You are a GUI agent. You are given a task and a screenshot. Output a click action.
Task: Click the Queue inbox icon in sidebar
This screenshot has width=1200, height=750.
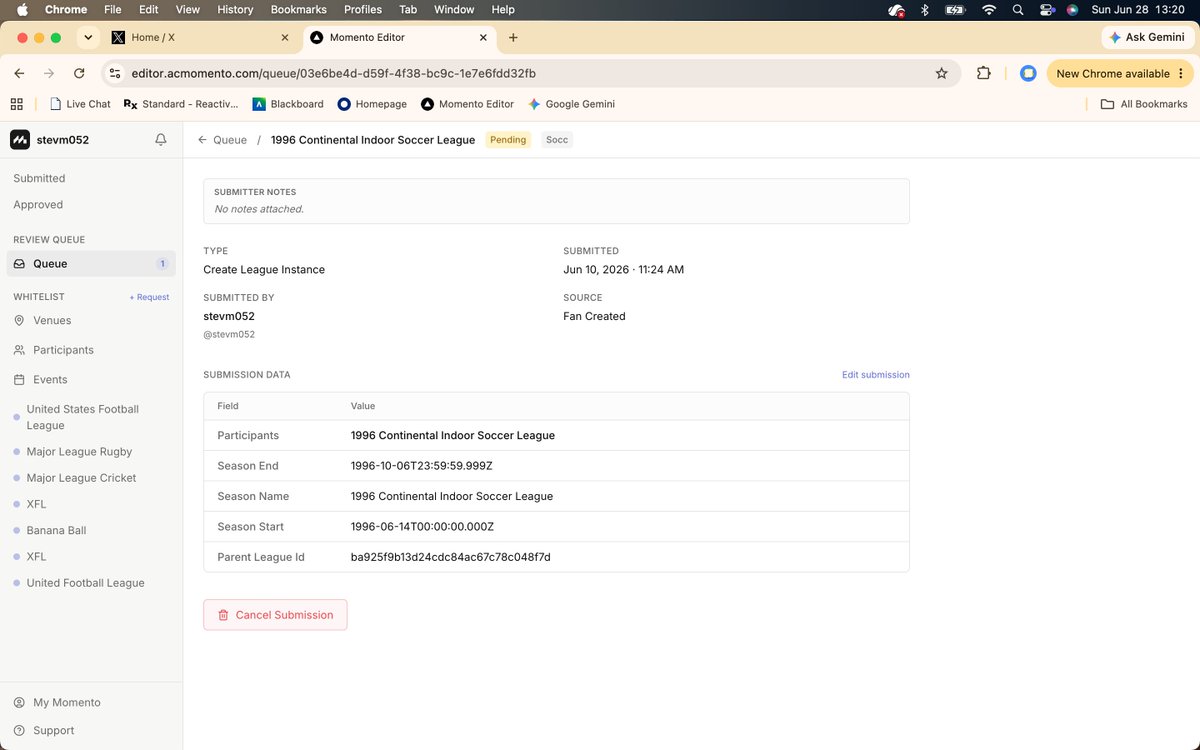click(20, 264)
